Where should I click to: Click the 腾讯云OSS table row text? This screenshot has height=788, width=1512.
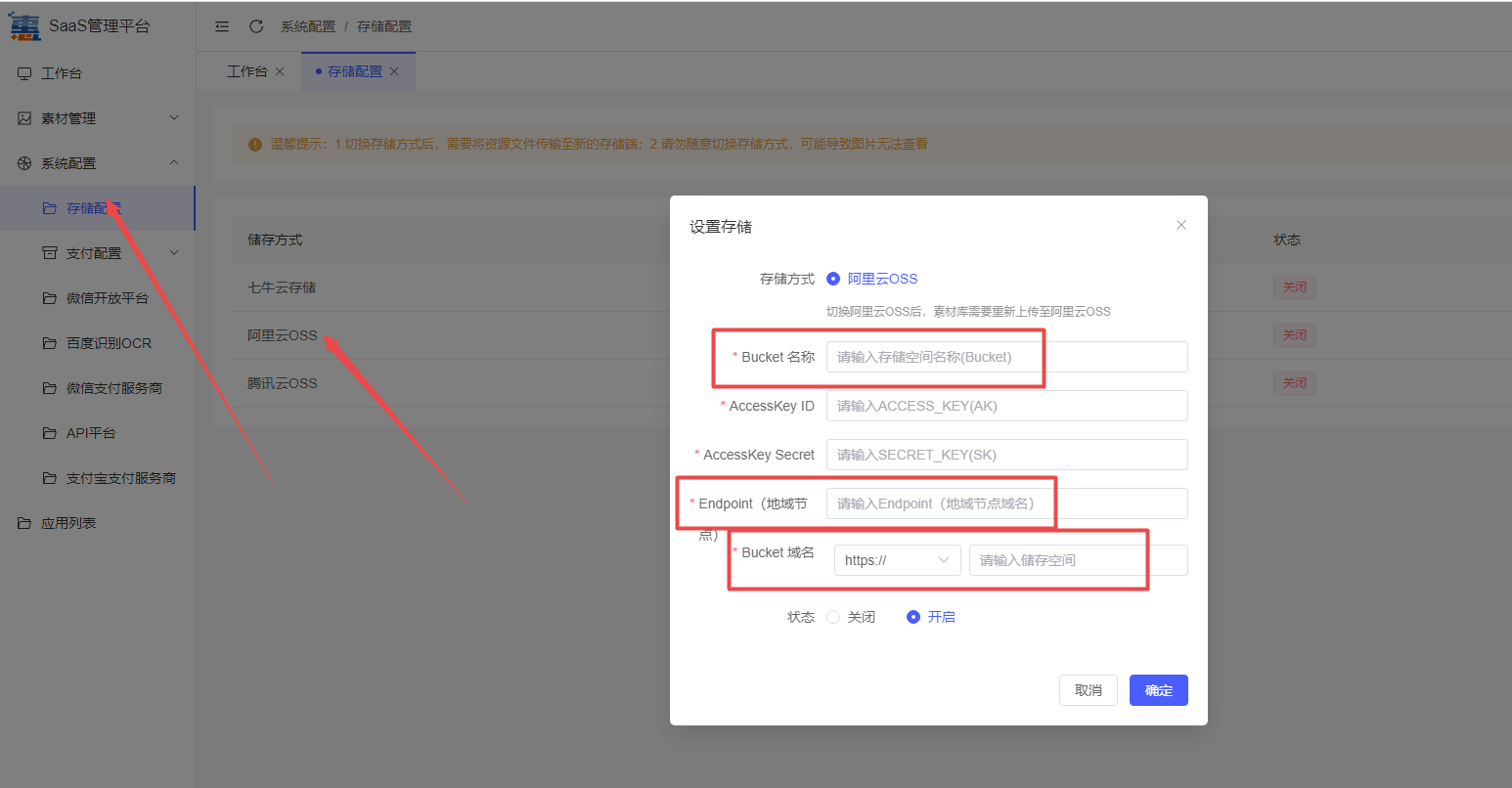click(283, 383)
